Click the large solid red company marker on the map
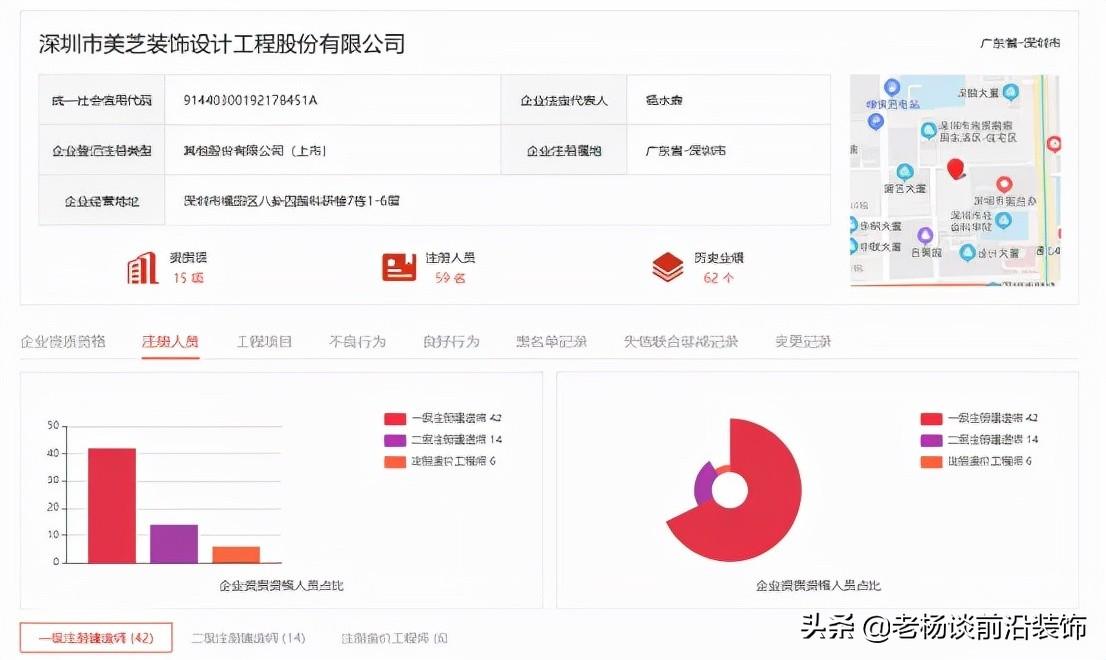 955,169
